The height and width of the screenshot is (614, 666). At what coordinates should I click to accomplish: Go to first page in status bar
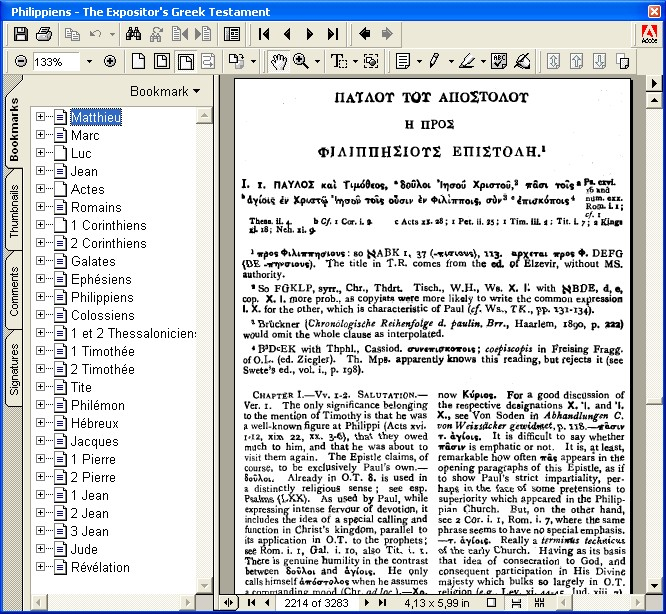point(251,603)
